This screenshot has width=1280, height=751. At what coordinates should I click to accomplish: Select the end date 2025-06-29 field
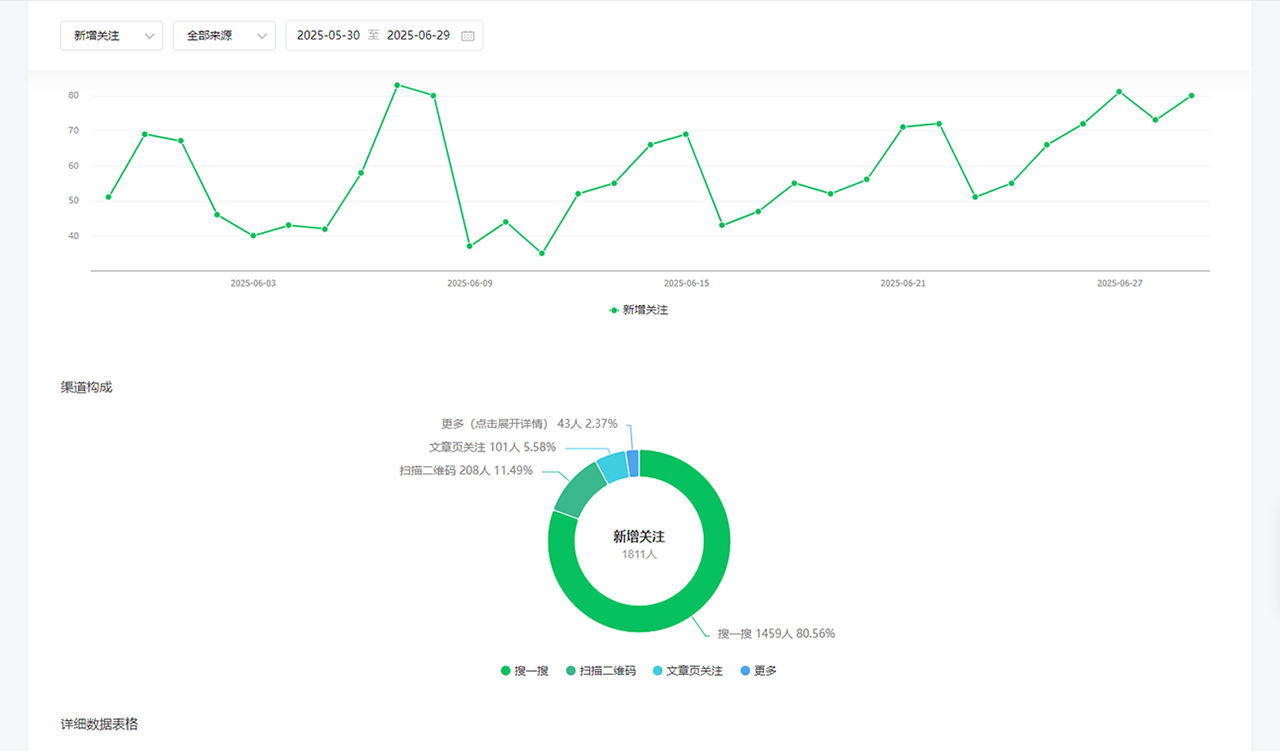click(418, 35)
